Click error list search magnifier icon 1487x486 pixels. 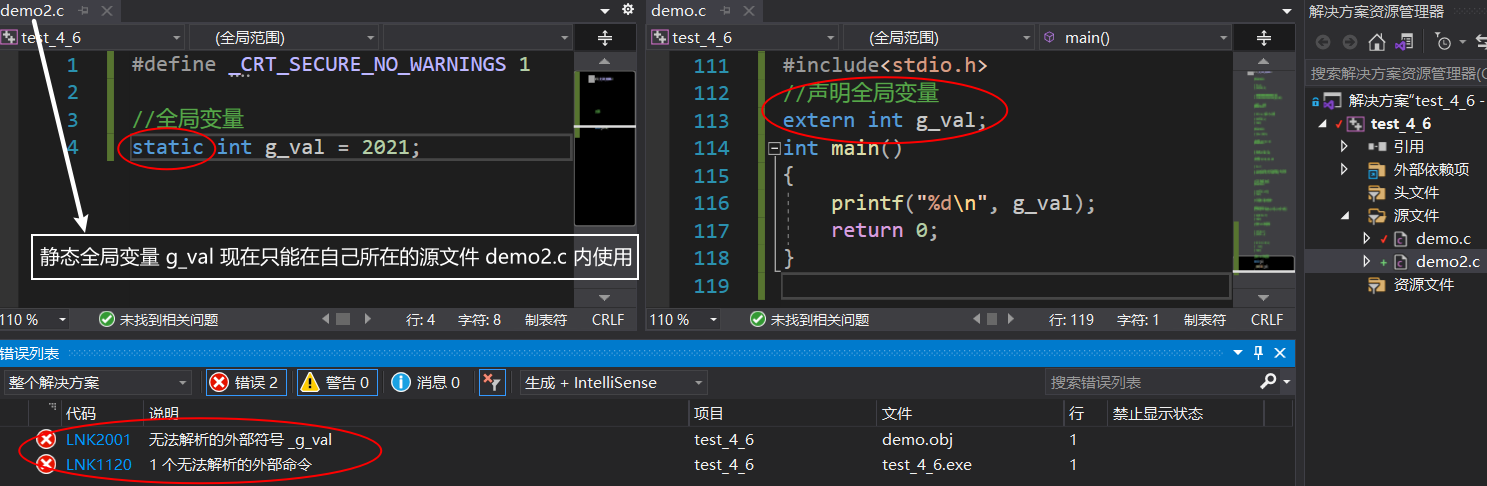tap(1268, 382)
